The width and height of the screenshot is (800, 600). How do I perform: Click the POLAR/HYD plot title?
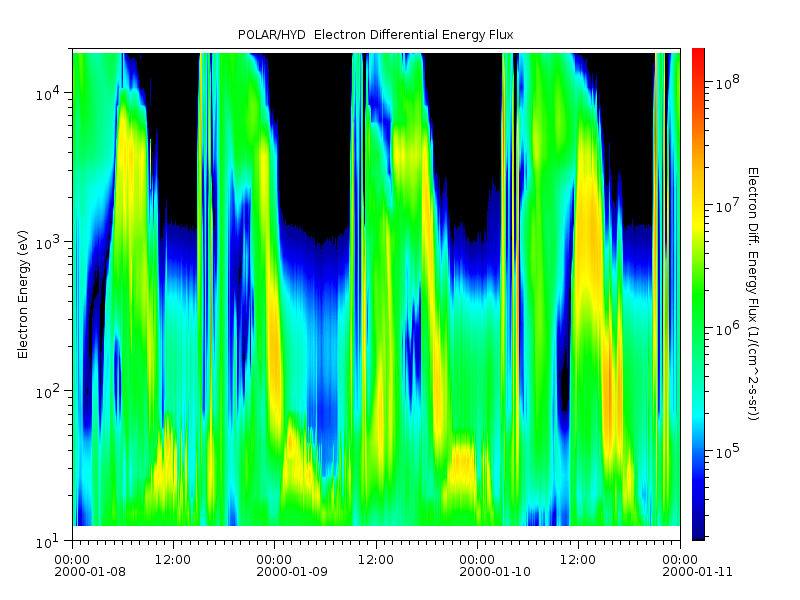(375, 35)
